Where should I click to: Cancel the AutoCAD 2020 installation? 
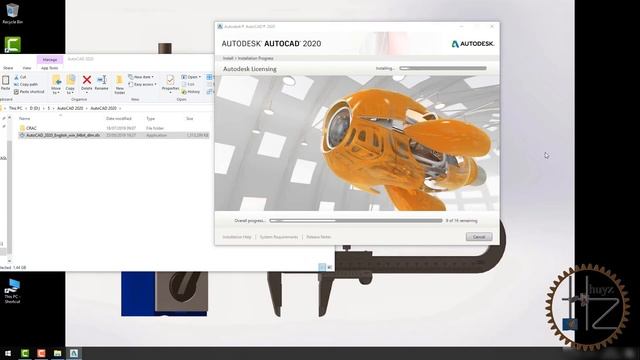pos(479,237)
